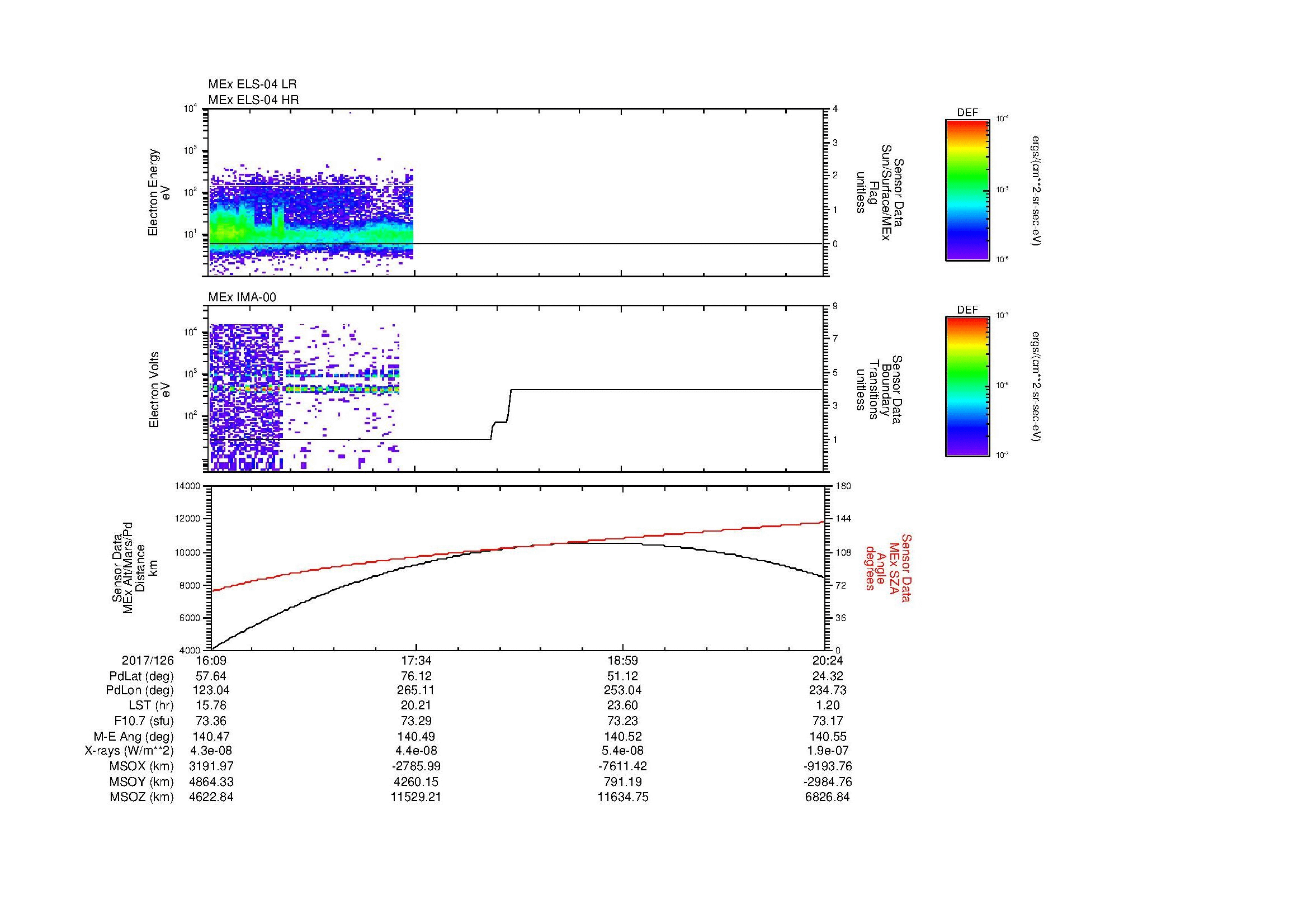Image resolution: width=1308 pixels, height=924 pixels.
Task: Select the F10.7 (sfu) row label
Action: coord(144,721)
